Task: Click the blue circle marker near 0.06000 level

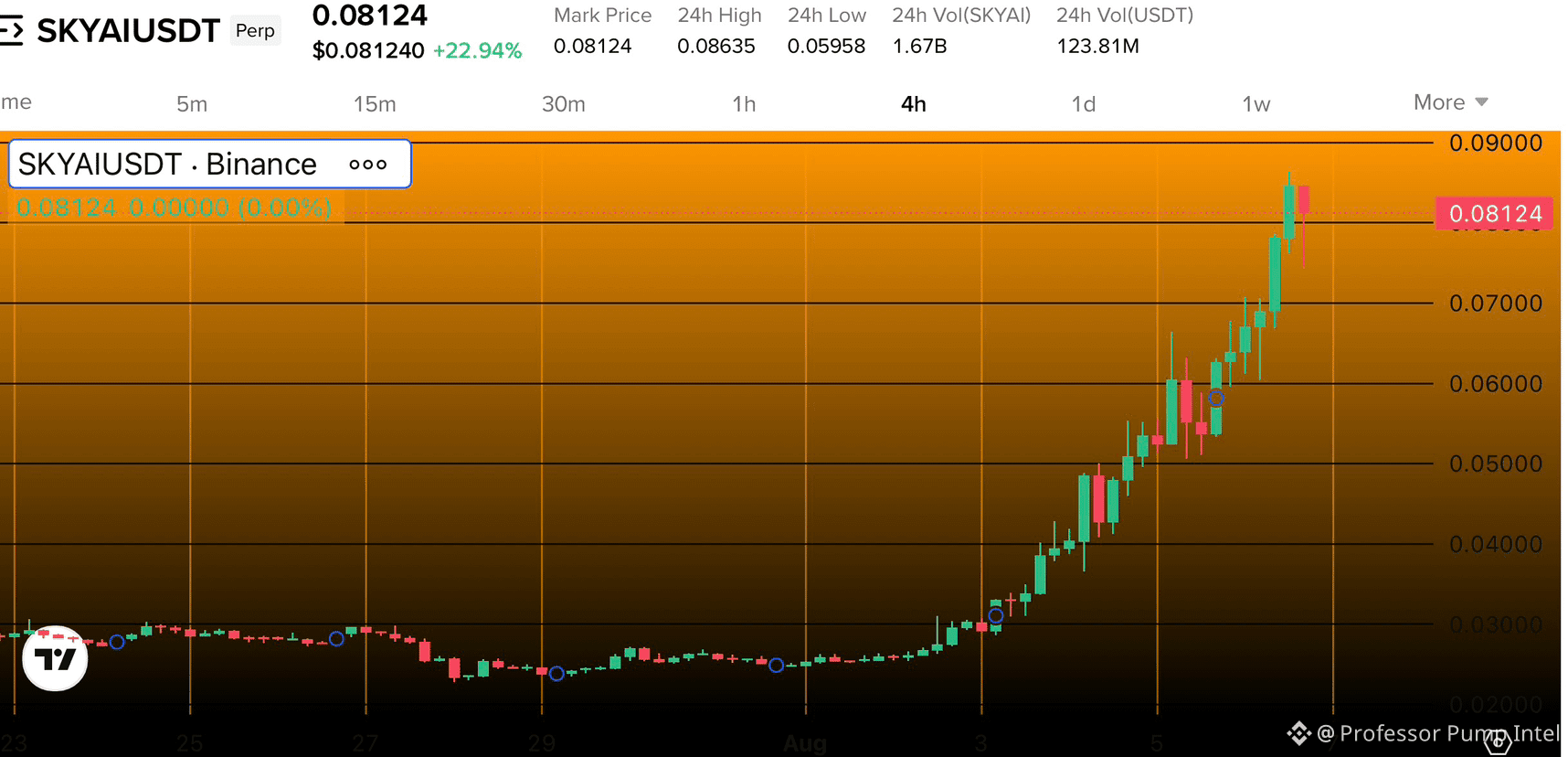Action: pos(1216,398)
